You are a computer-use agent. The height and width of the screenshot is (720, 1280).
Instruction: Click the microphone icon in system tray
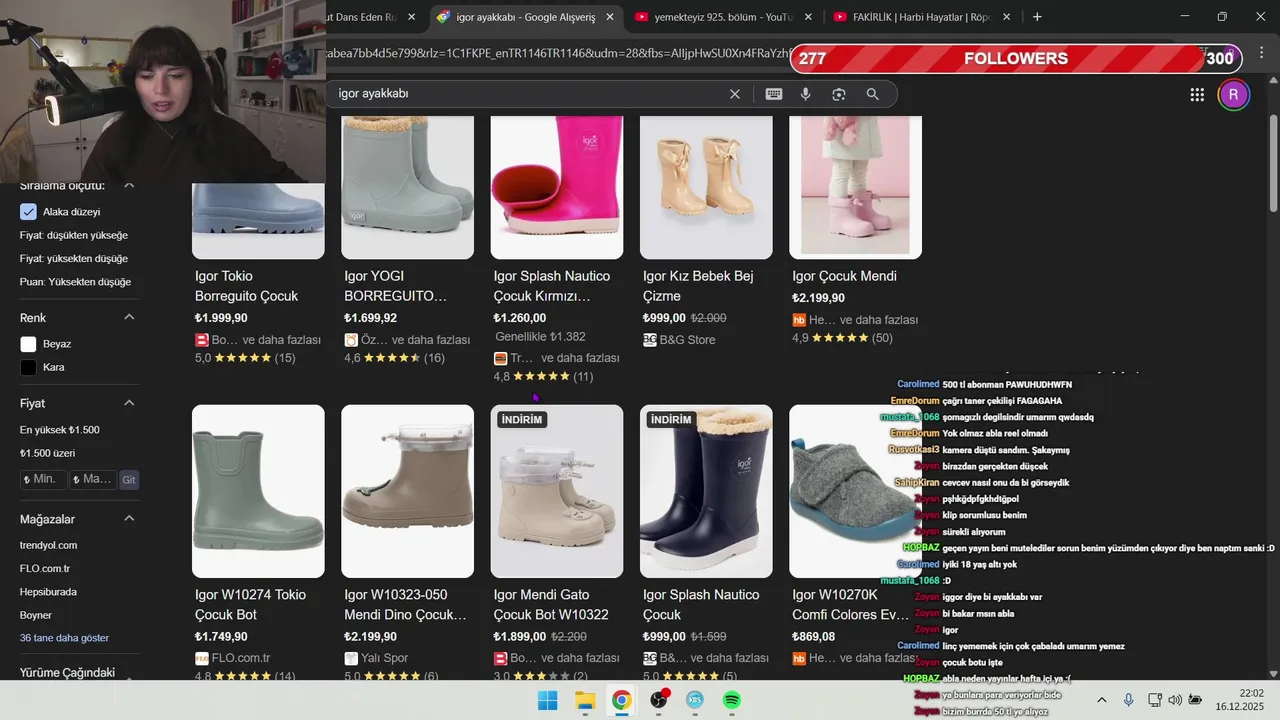coord(1128,700)
